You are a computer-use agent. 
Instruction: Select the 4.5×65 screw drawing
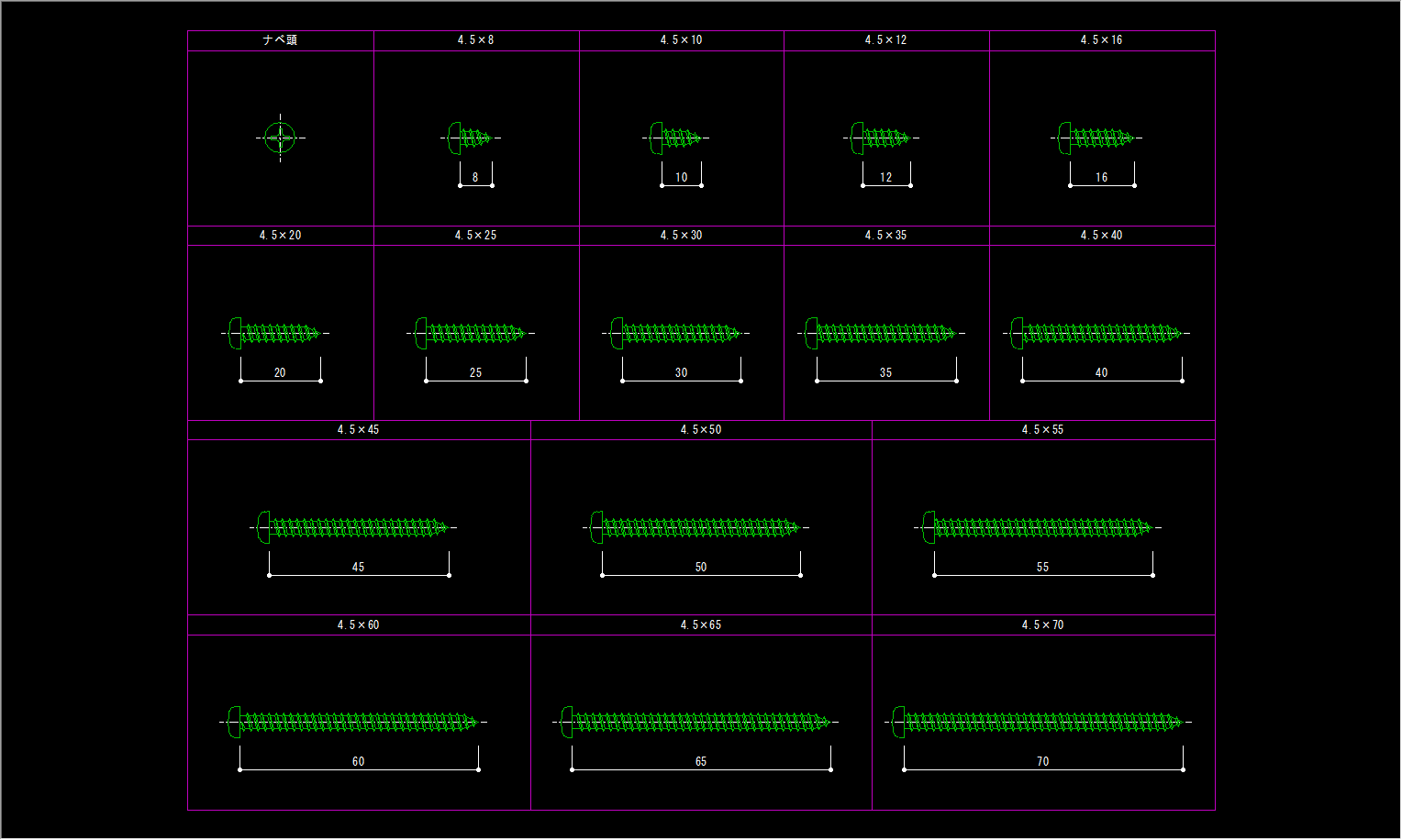point(695,723)
